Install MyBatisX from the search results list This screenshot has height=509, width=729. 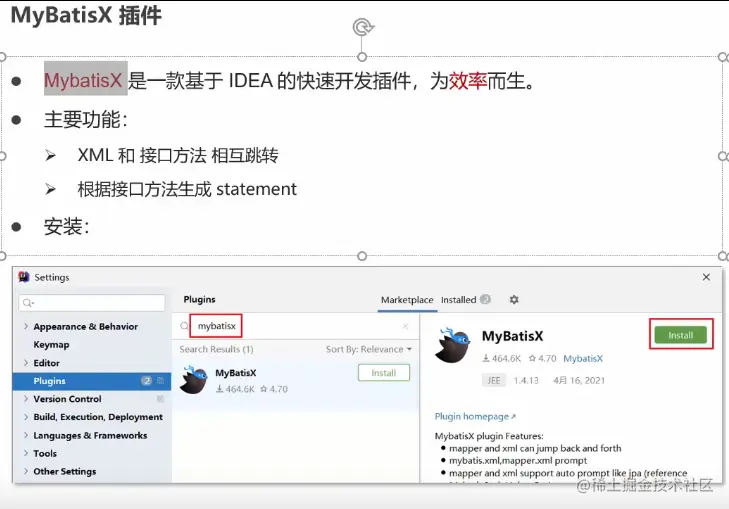click(x=384, y=373)
